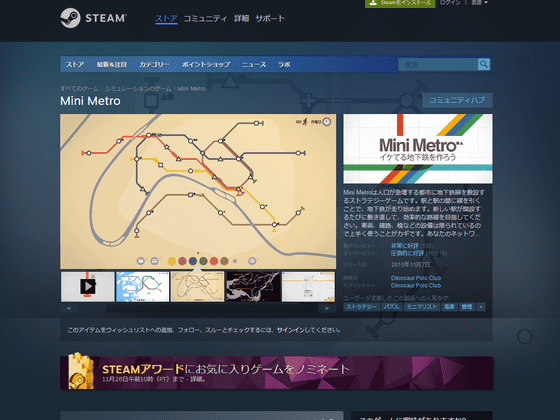Open the ログイン login link
This screenshot has width=560, height=420.
(x=450, y=3)
